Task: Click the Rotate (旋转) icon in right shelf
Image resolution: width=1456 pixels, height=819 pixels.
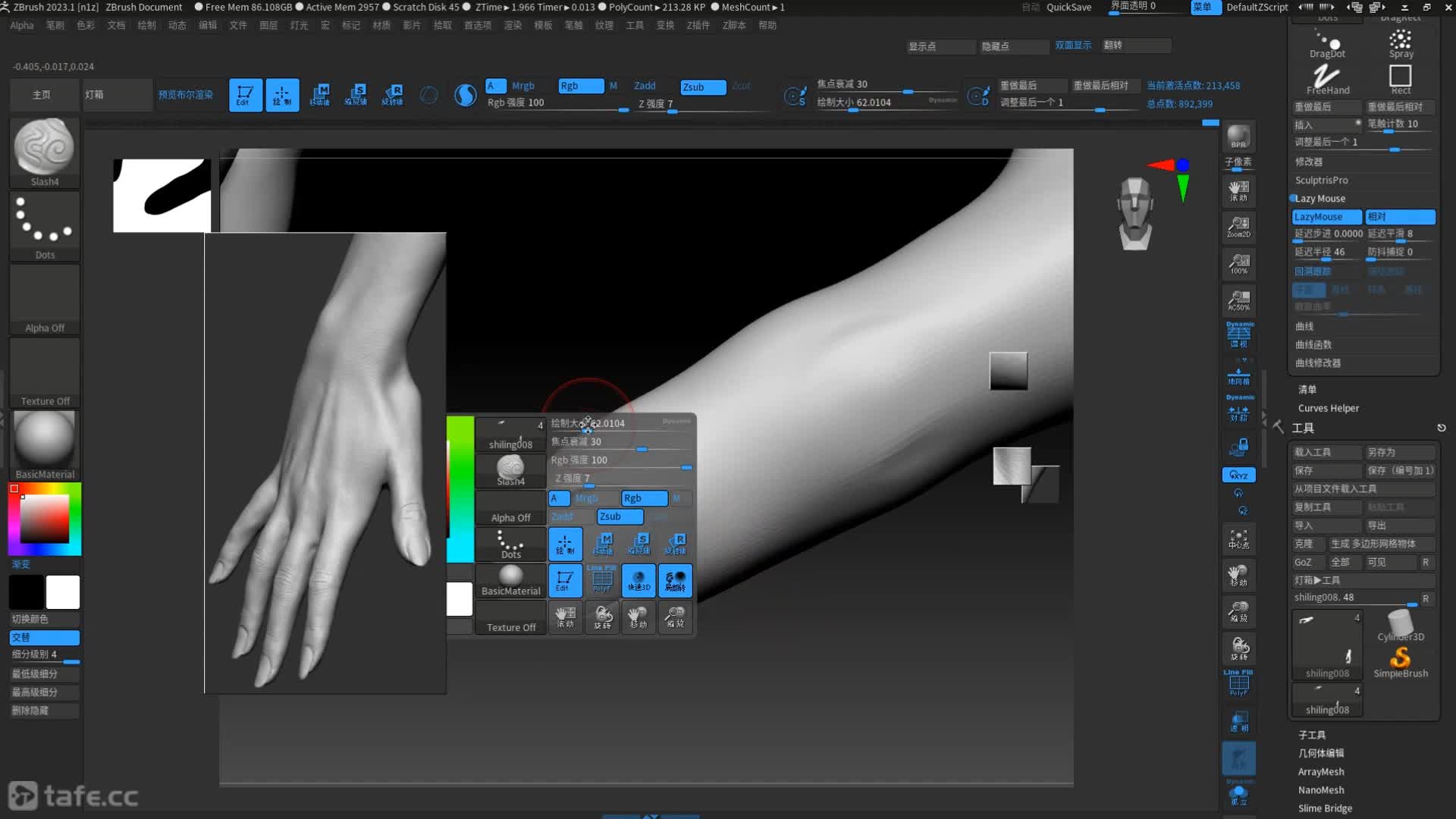Action: (x=1238, y=648)
